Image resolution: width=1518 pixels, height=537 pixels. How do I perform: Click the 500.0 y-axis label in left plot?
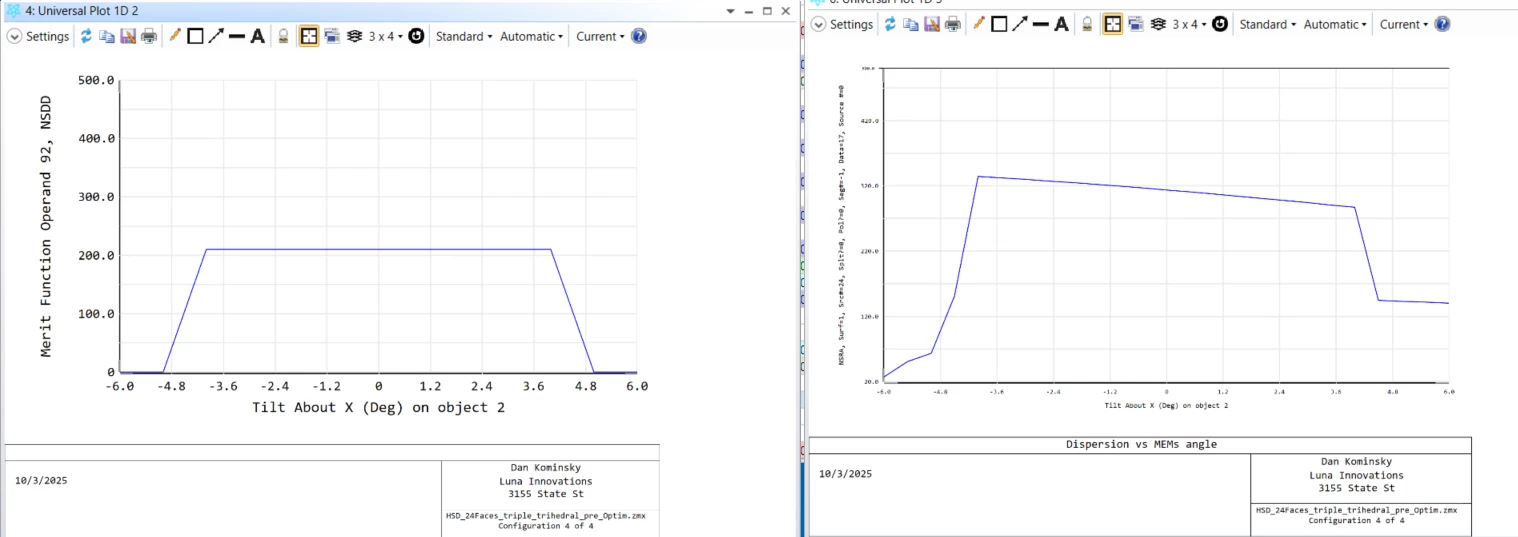(96, 81)
